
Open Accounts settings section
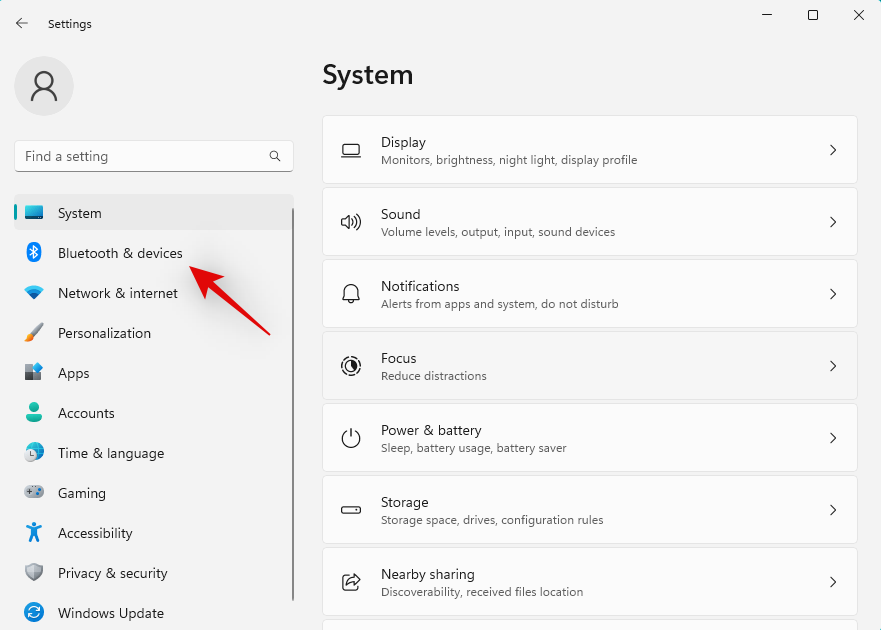153,413
